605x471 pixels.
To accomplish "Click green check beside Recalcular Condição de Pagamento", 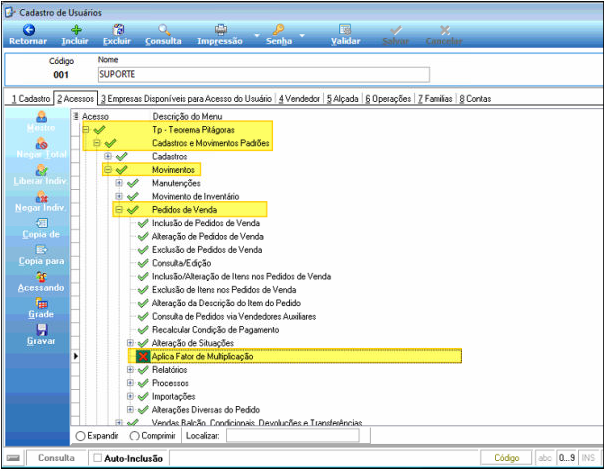I will pyautogui.click(x=143, y=330).
